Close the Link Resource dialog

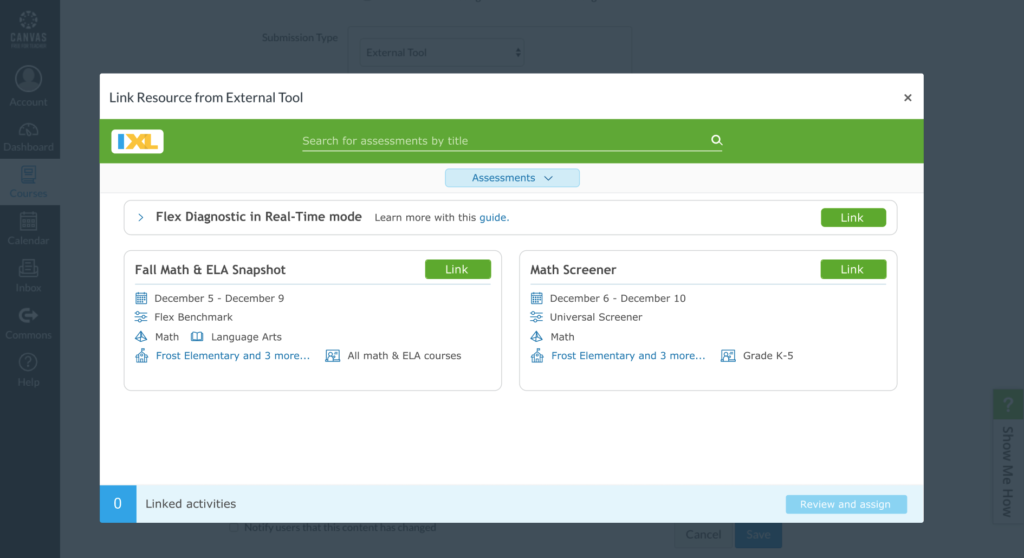907,97
